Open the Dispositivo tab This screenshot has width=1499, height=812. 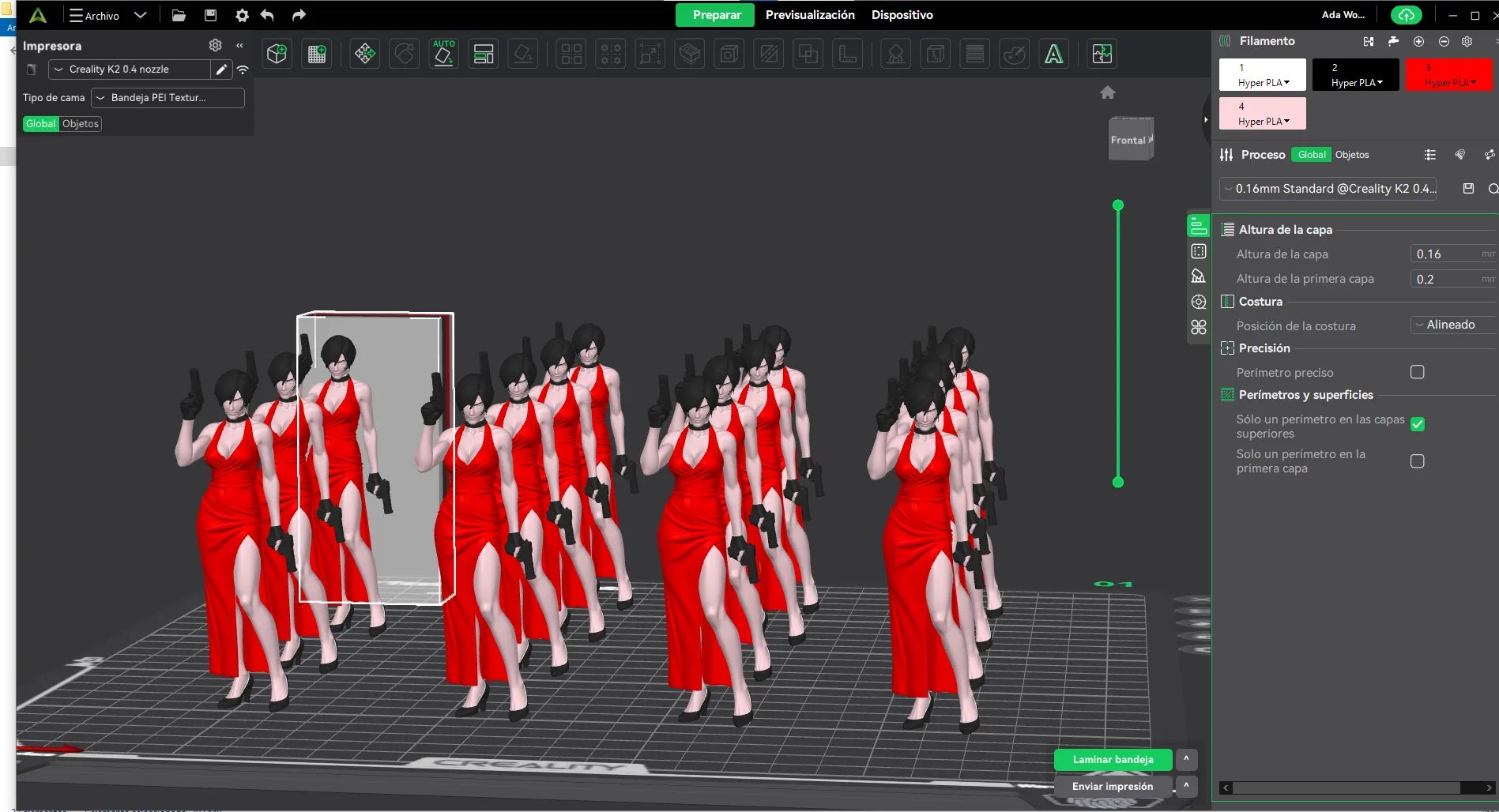tap(902, 15)
